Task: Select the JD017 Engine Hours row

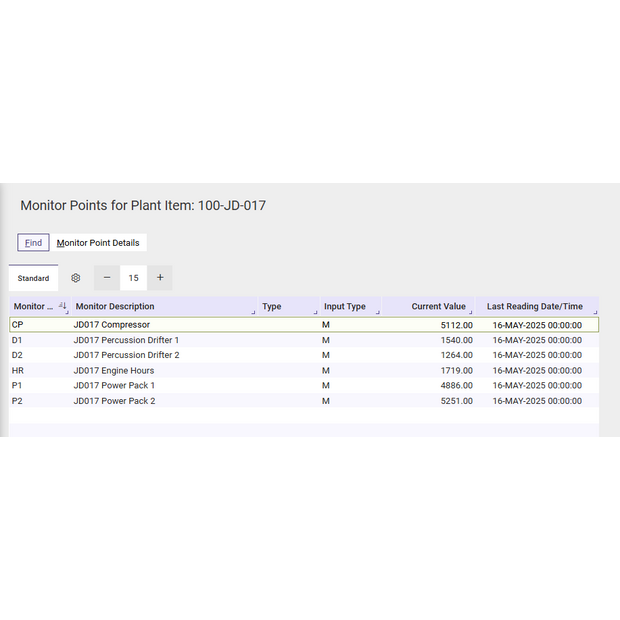Action: 113,370
